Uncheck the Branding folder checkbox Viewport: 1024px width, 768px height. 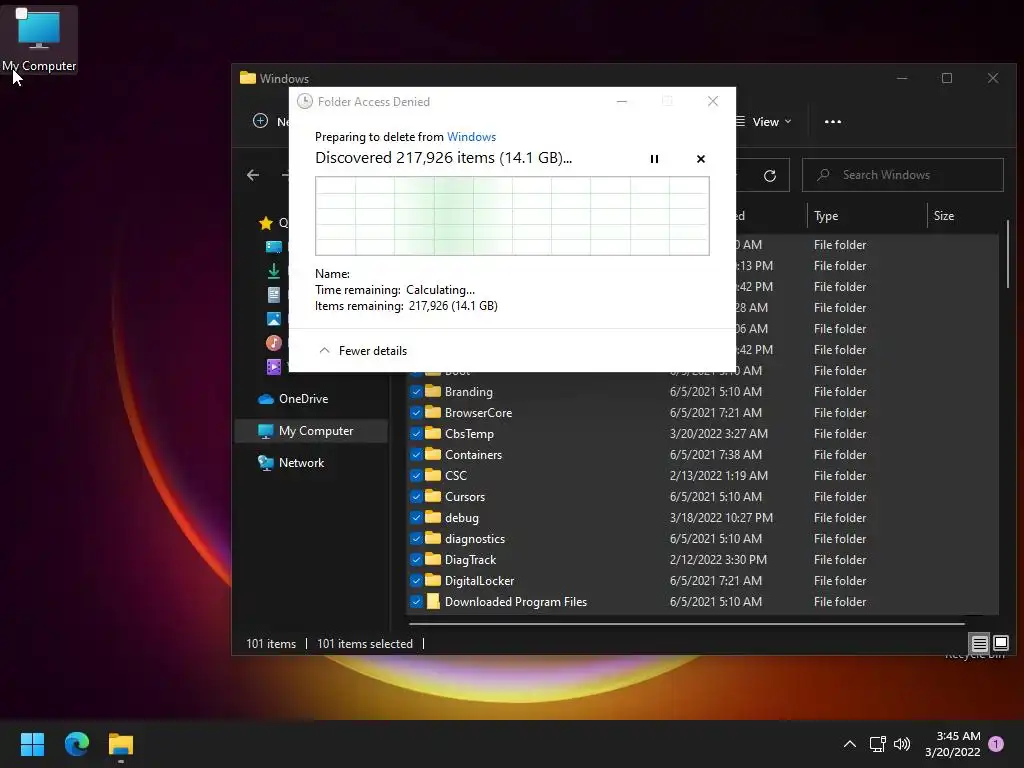click(x=416, y=392)
